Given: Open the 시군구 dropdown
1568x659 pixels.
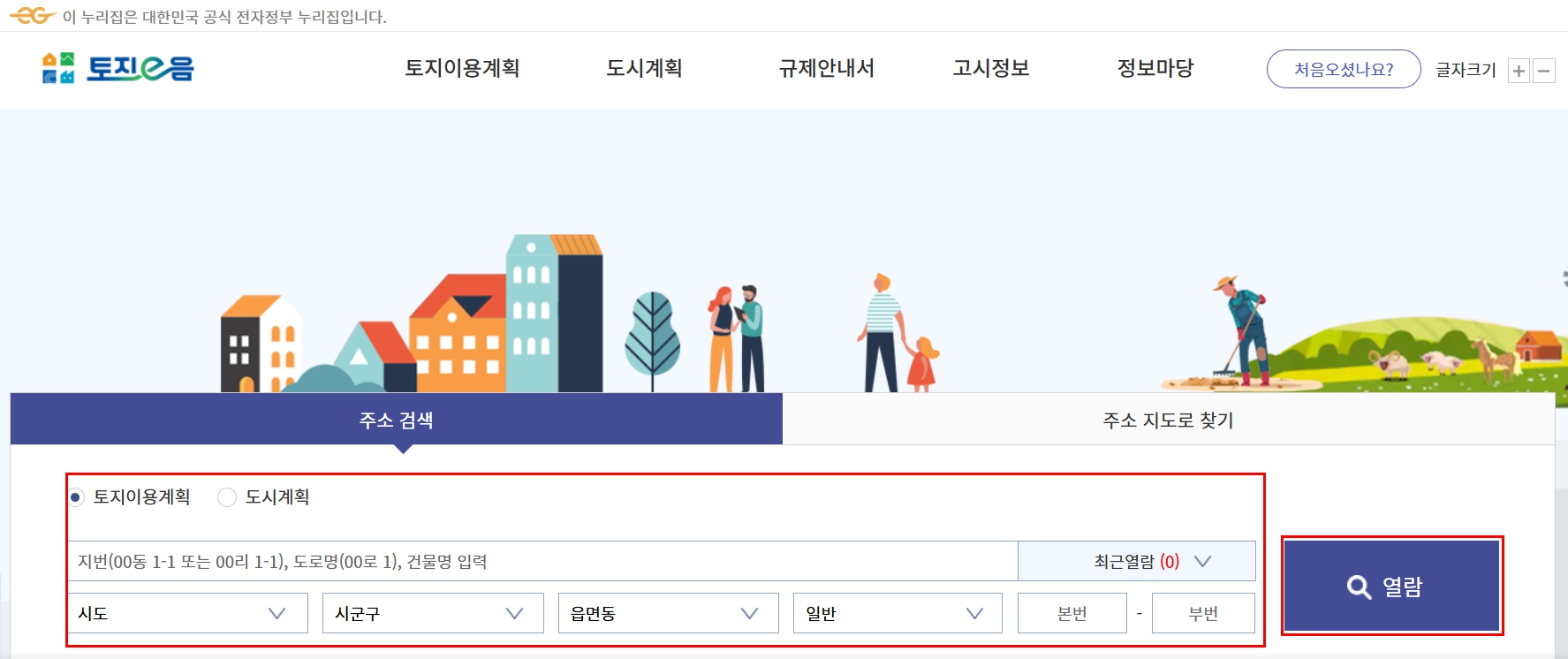Looking at the screenshot, I should pyautogui.click(x=431, y=612).
